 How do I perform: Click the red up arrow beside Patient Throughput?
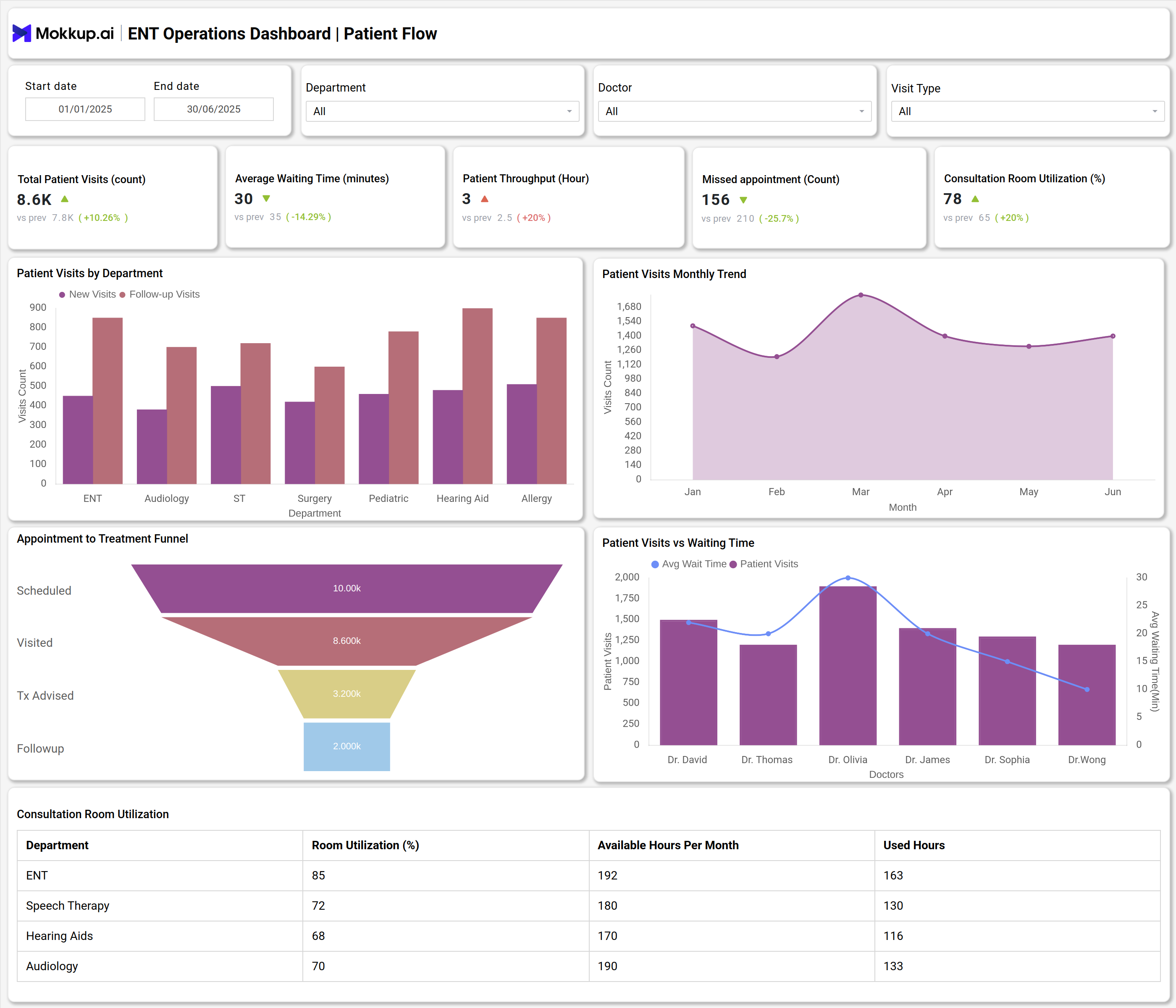[x=485, y=199]
